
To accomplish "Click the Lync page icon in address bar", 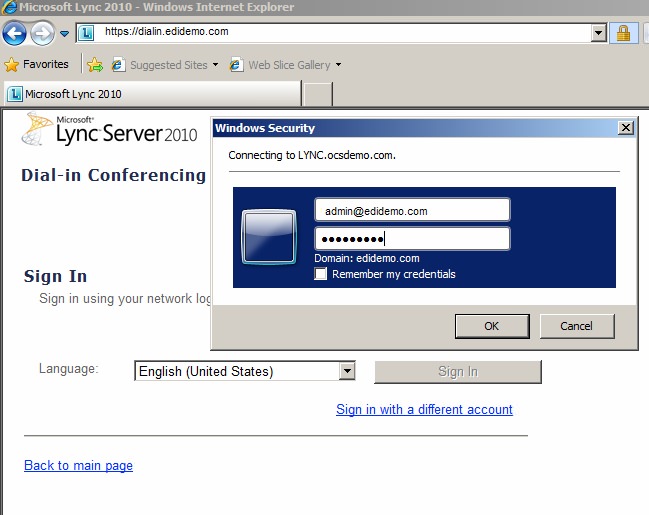I will pyautogui.click(x=86, y=33).
